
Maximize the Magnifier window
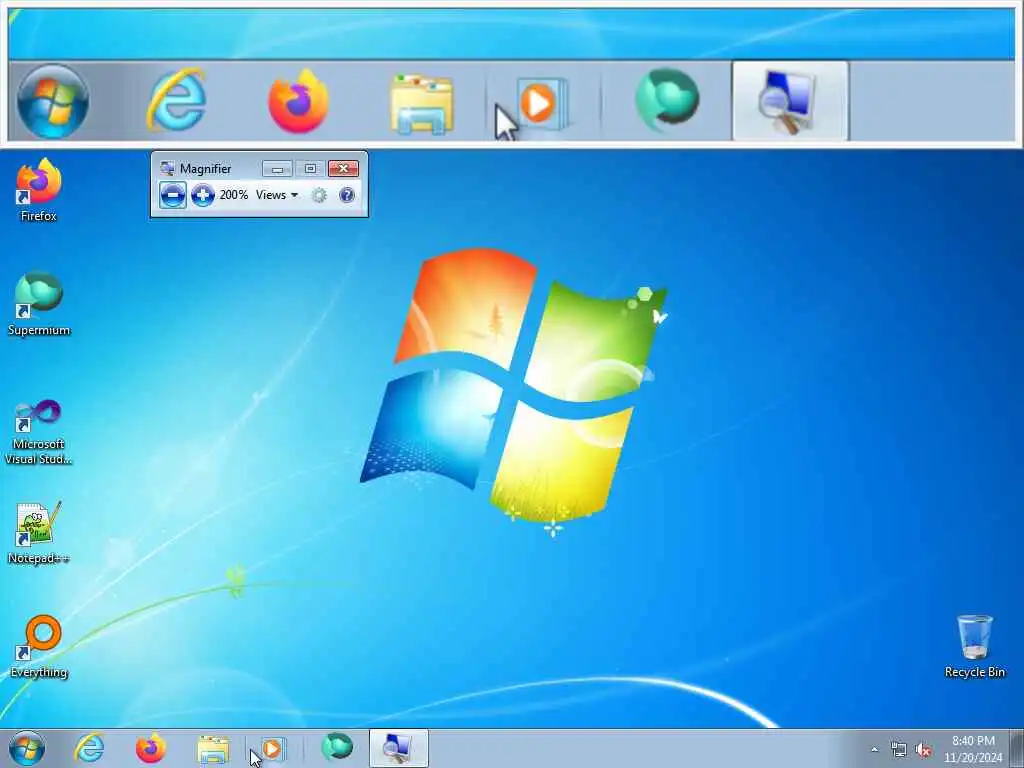[310, 169]
